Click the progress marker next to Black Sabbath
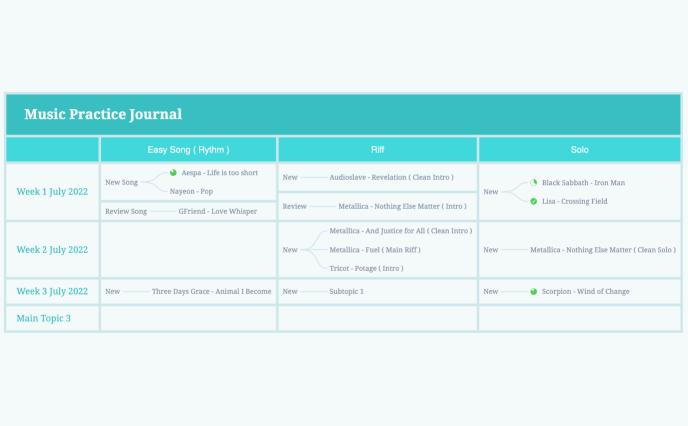Image resolution: width=688 pixels, height=426 pixels. tap(534, 183)
